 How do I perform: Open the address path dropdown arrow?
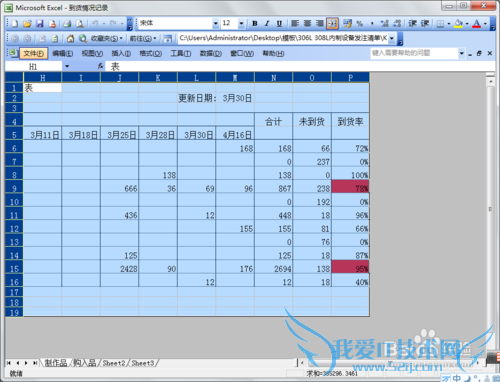(392, 38)
